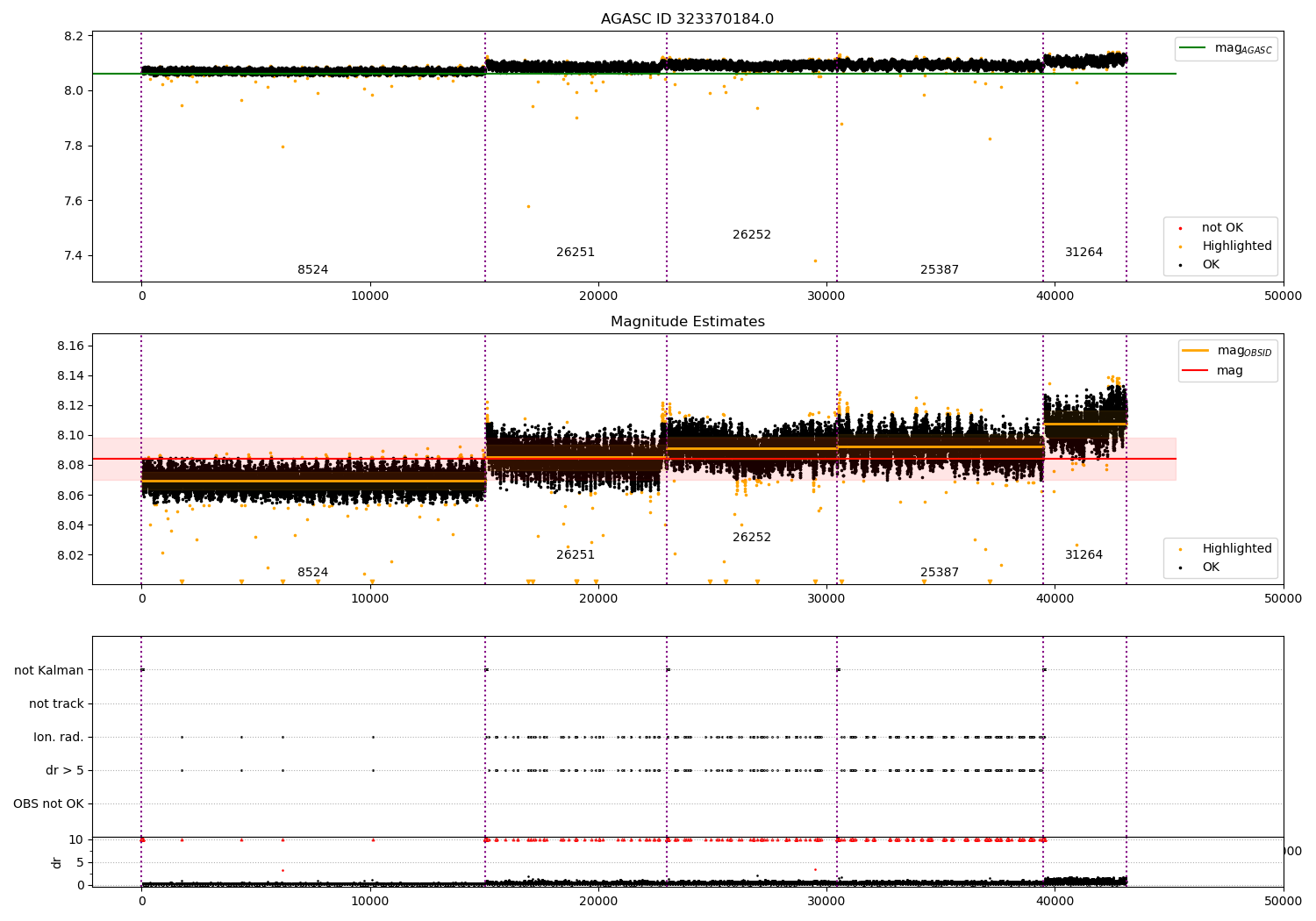Click the 50000 x-tick under the bottom plot
Image resolution: width=1316 pixels, height=921 pixels.
(x=1284, y=902)
